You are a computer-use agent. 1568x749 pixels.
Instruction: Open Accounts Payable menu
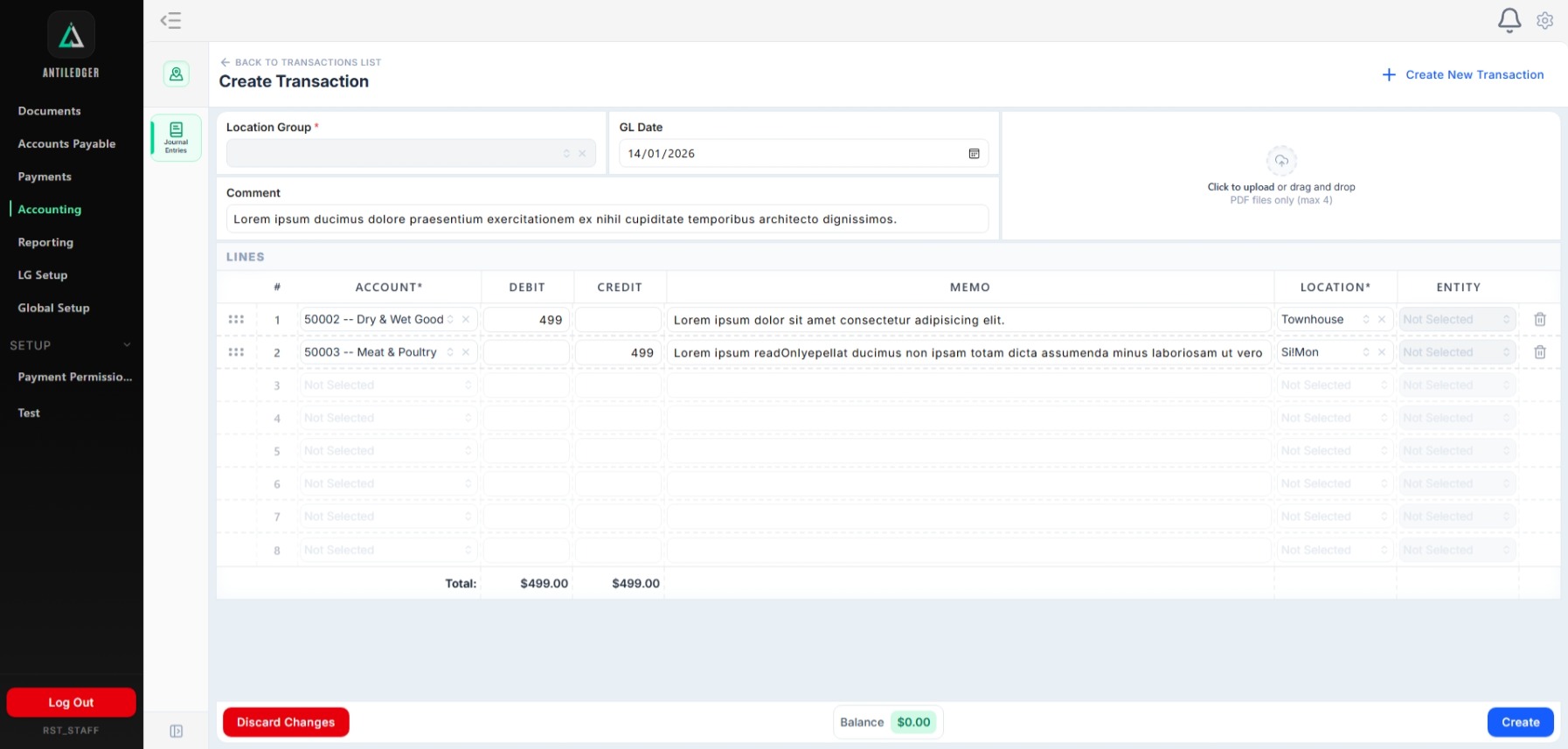pos(66,144)
